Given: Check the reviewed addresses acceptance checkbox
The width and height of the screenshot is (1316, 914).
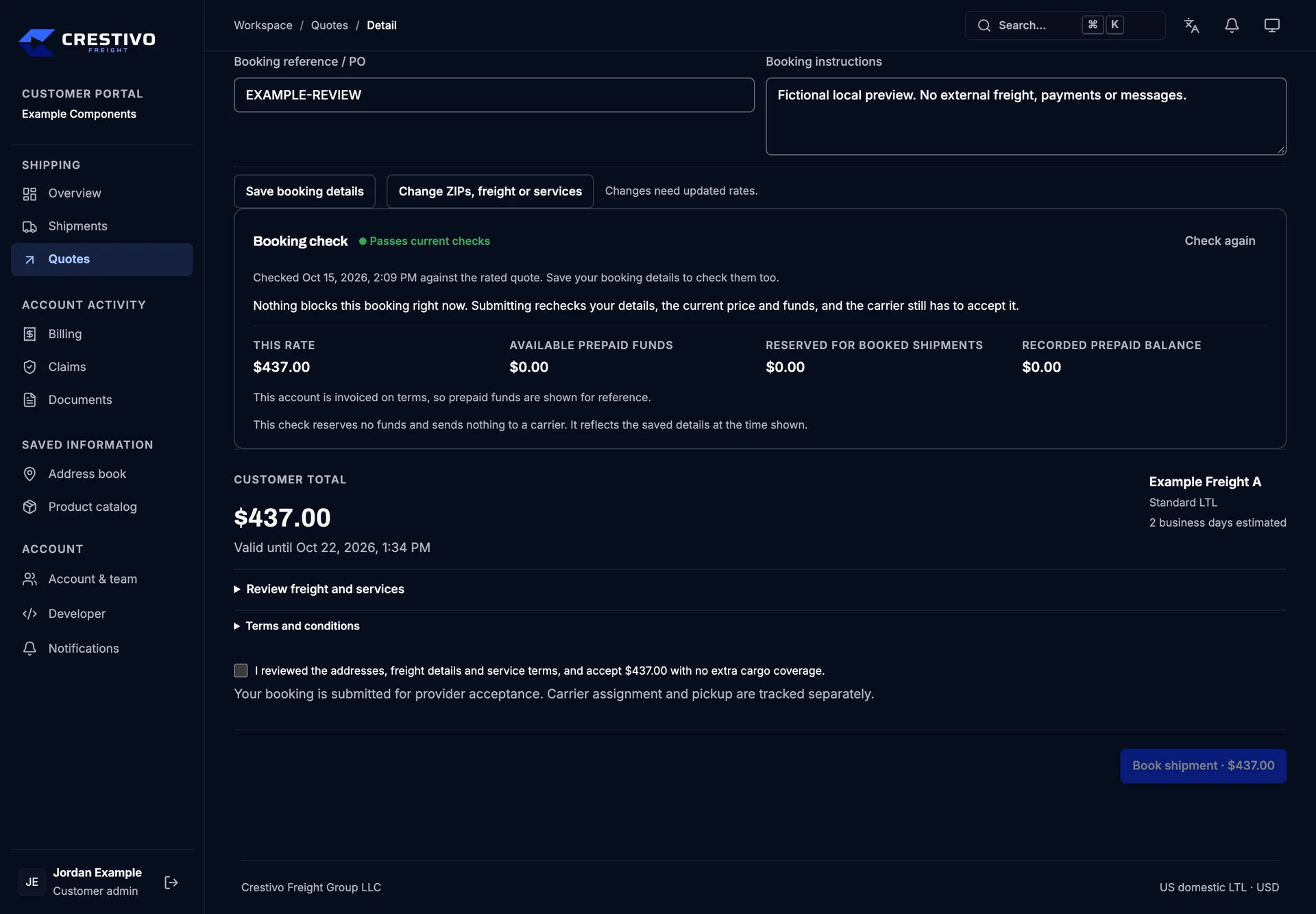Looking at the screenshot, I should (x=241, y=671).
